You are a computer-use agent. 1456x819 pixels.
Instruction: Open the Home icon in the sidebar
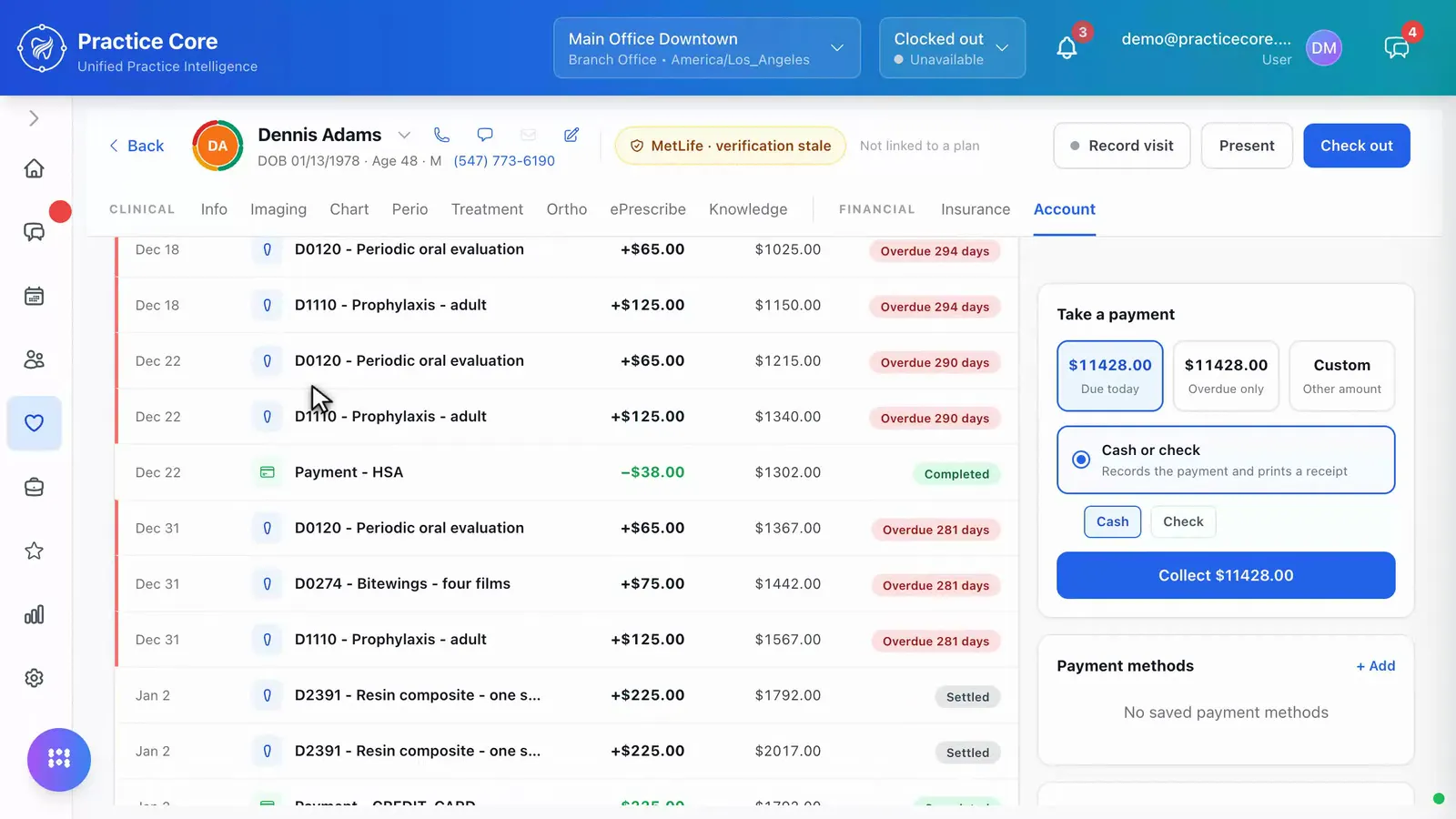click(x=34, y=168)
